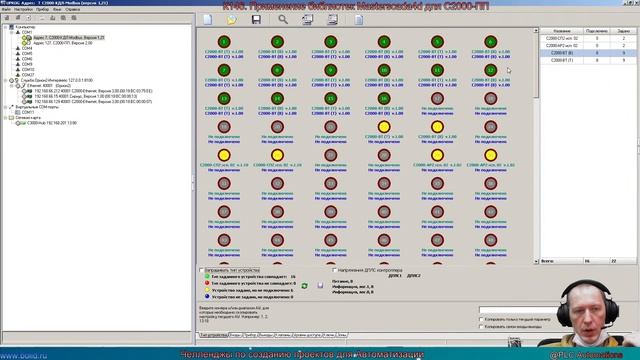Select the COM27 port in tree
This screenshot has width=640, height=360.
click(x=28, y=75)
